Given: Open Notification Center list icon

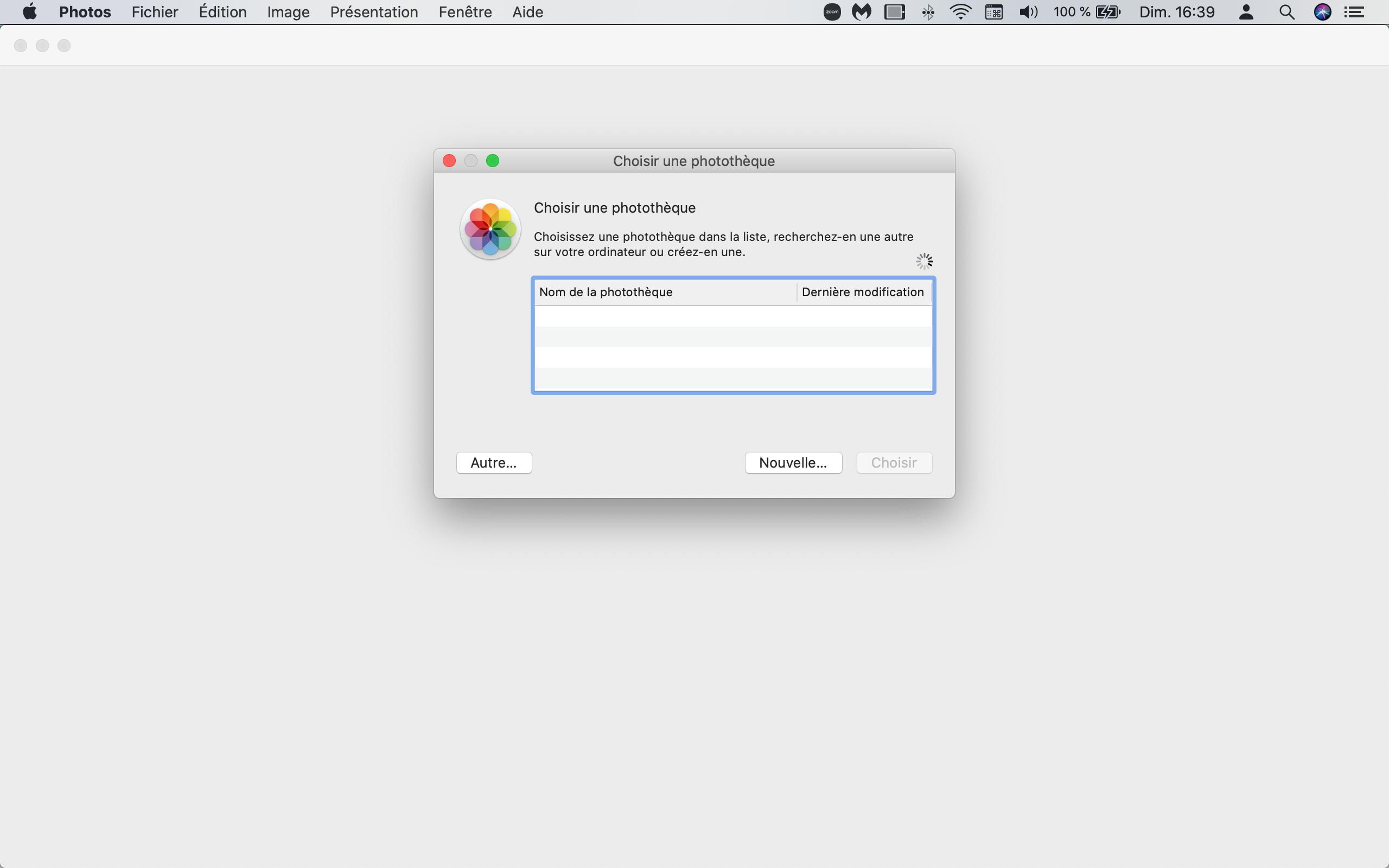Looking at the screenshot, I should [x=1355, y=12].
